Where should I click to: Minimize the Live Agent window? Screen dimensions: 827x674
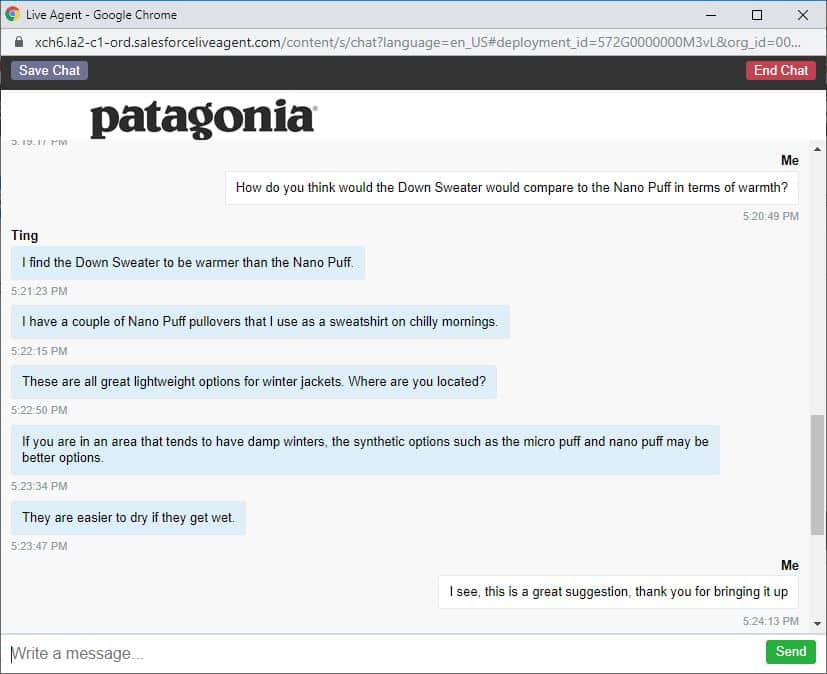711,15
